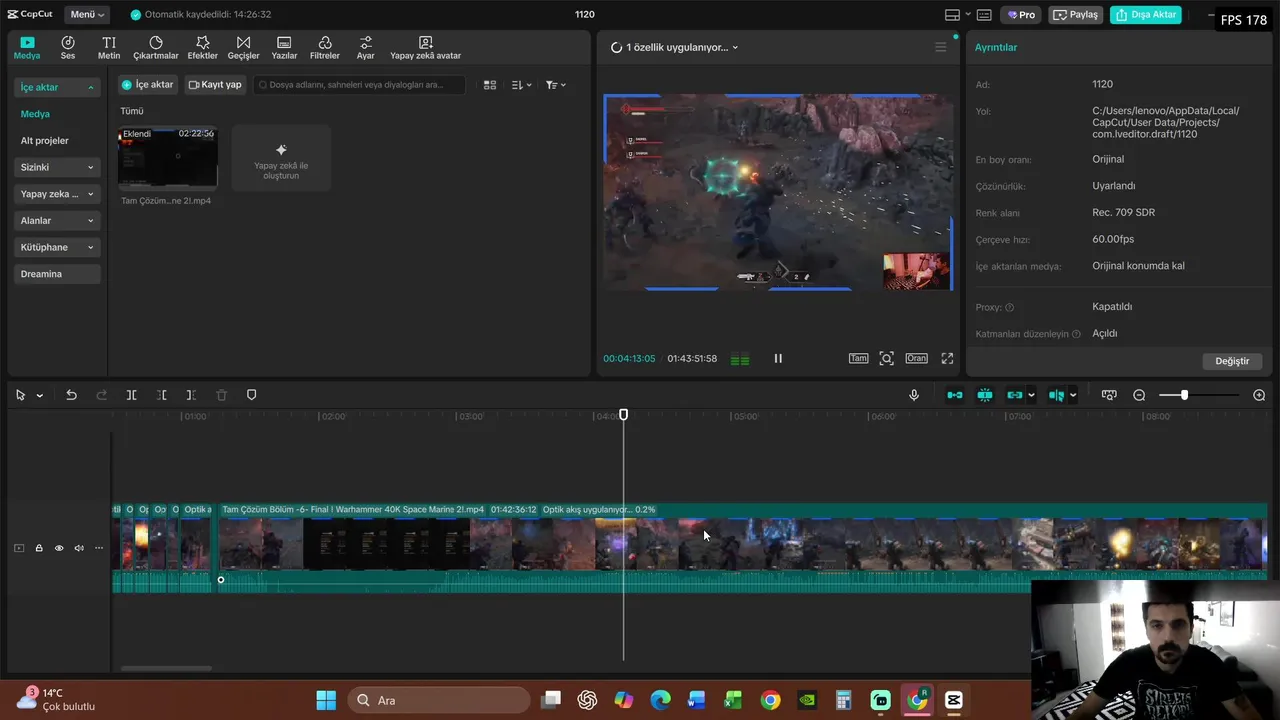Choose the select pointer tool
This screenshot has width=1280, height=720.
pos(20,395)
